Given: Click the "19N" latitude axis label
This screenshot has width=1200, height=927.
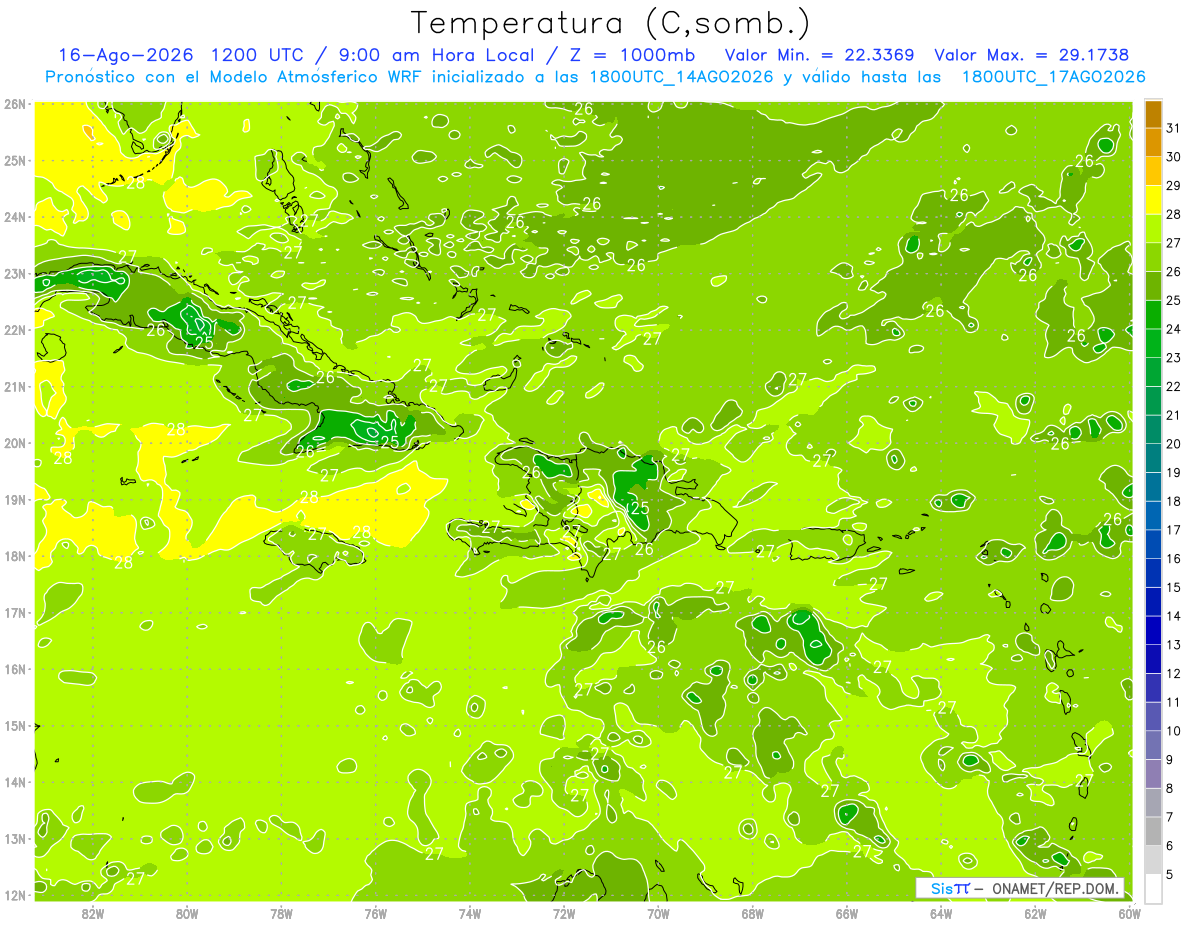Looking at the screenshot, I should point(14,499).
